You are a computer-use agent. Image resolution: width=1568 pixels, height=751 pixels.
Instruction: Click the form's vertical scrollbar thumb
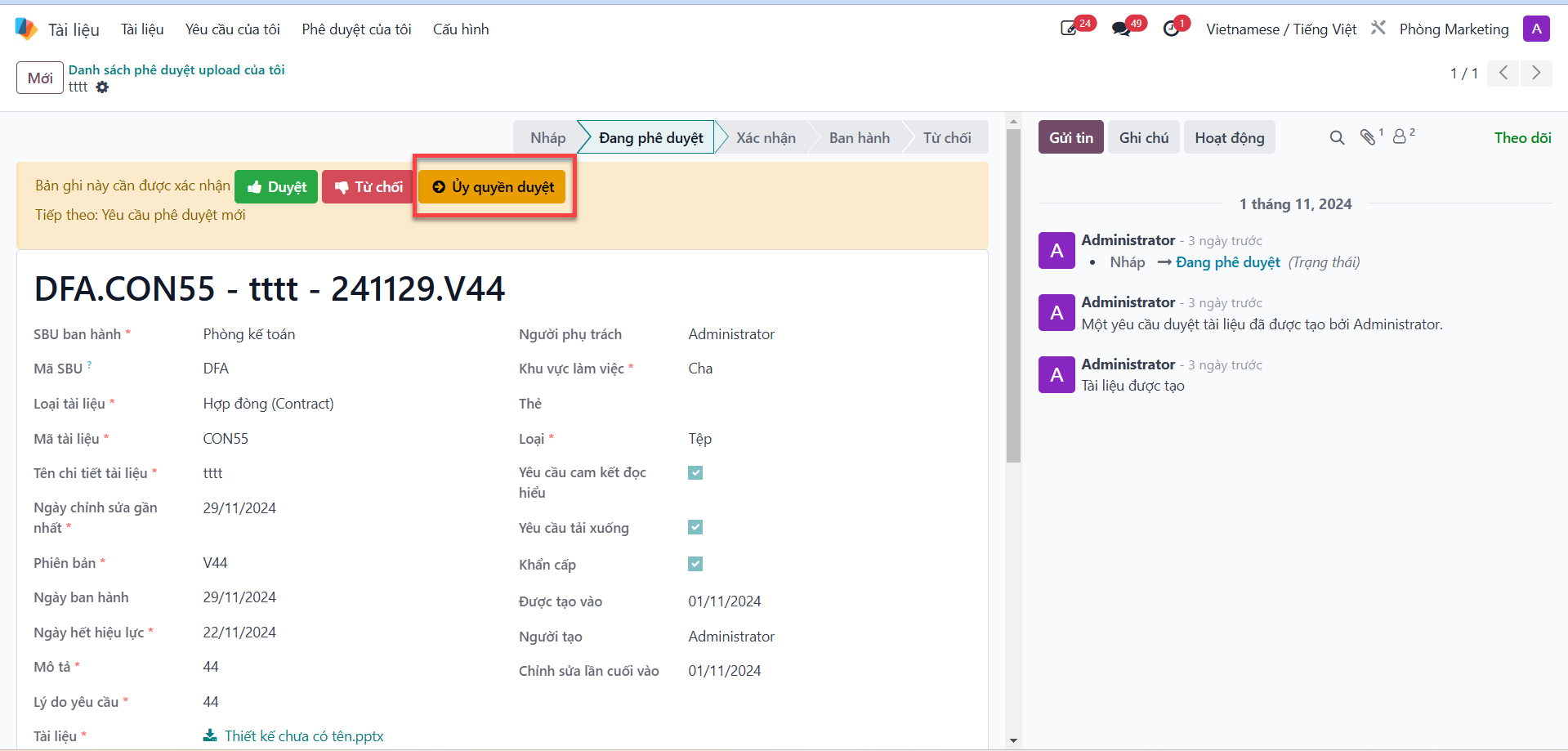(x=1013, y=296)
